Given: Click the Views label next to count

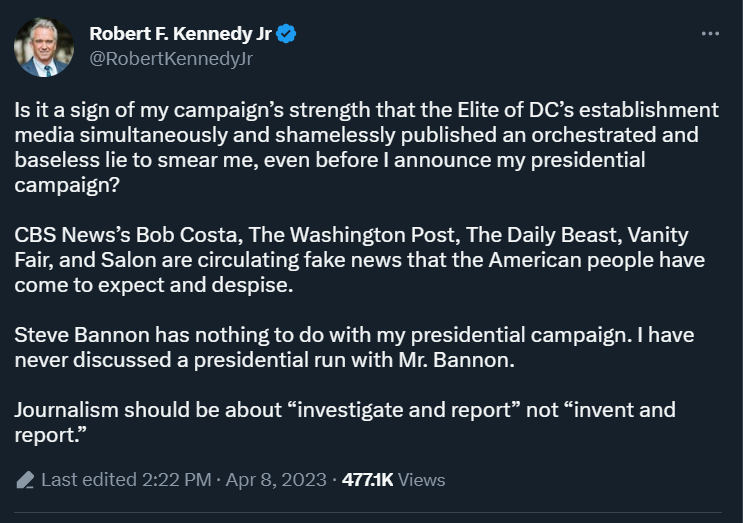Looking at the screenshot, I should tap(421, 480).
